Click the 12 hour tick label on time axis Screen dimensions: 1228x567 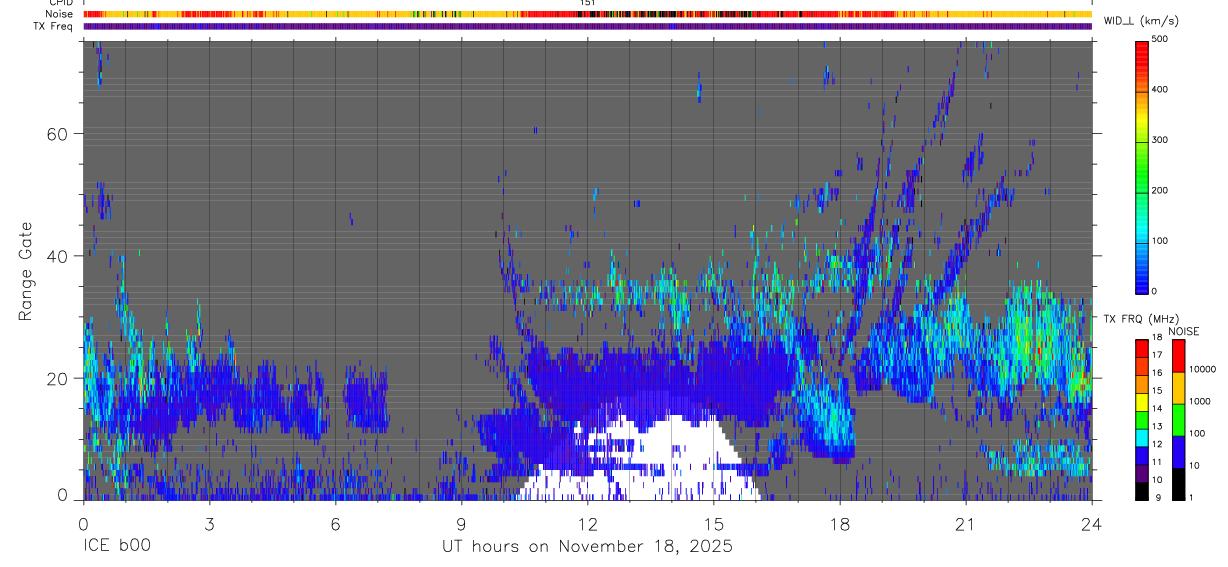pos(587,525)
